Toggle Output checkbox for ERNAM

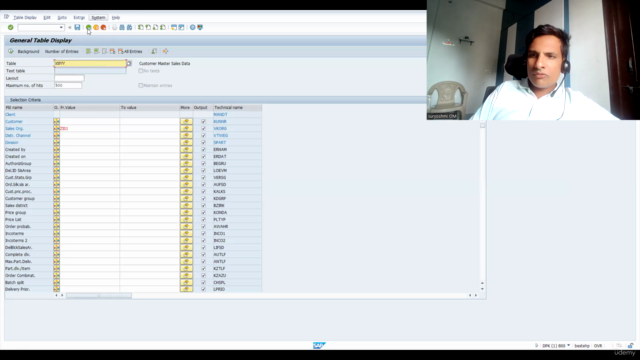203,149
